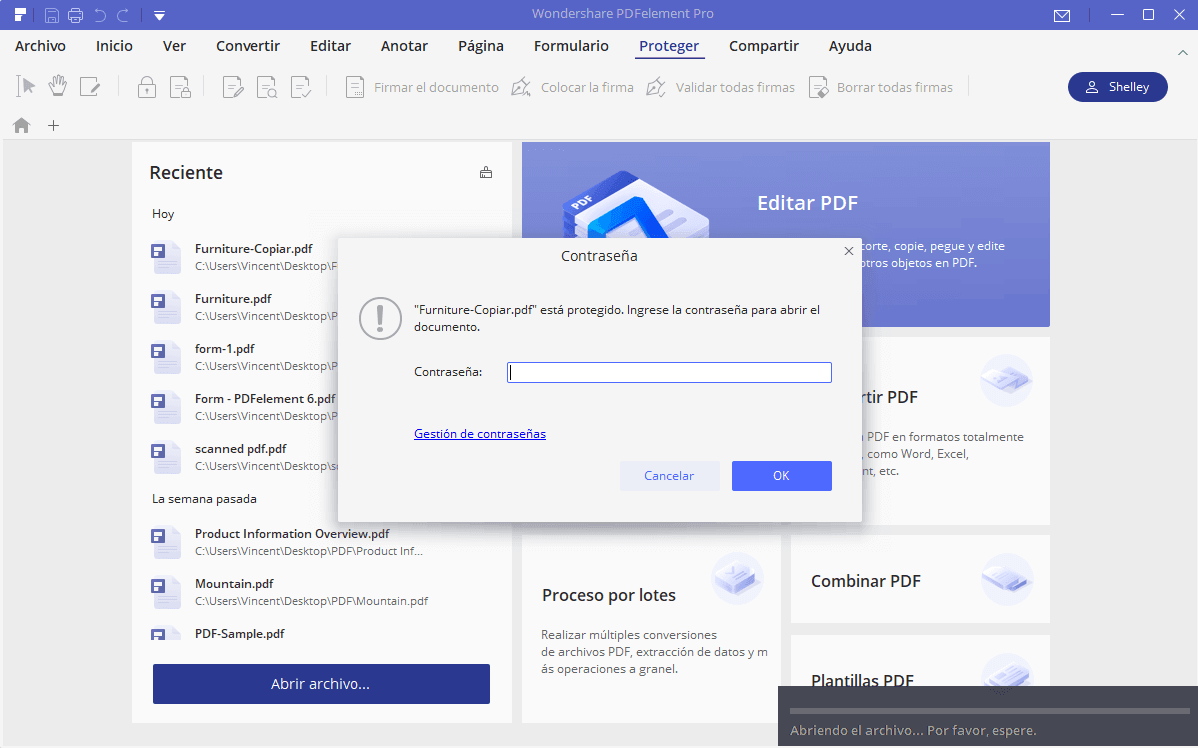This screenshot has width=1198, height=748.
Task: Focus the Contraseña input field
Action: click(x=669, y=372)
